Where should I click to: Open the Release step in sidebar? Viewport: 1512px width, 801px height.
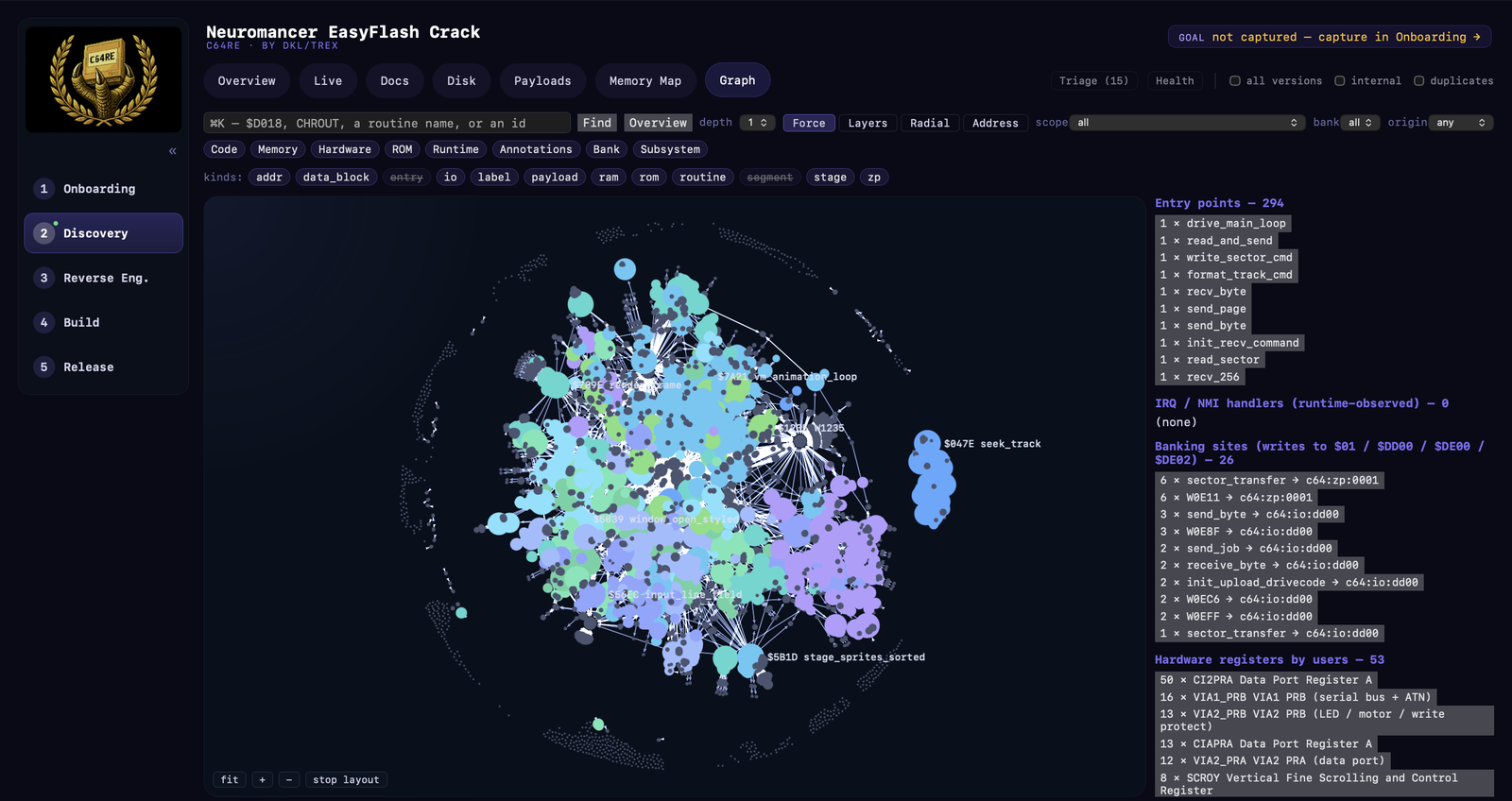click(104, 366)
